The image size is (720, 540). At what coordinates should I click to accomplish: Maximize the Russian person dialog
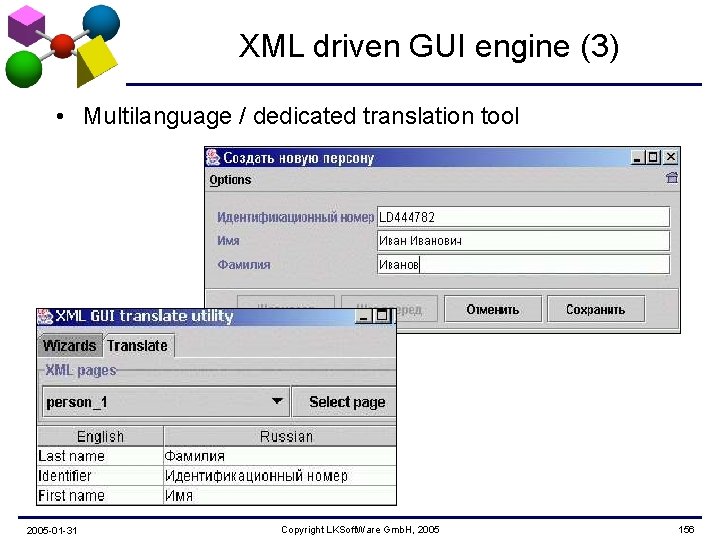(653, 158)
